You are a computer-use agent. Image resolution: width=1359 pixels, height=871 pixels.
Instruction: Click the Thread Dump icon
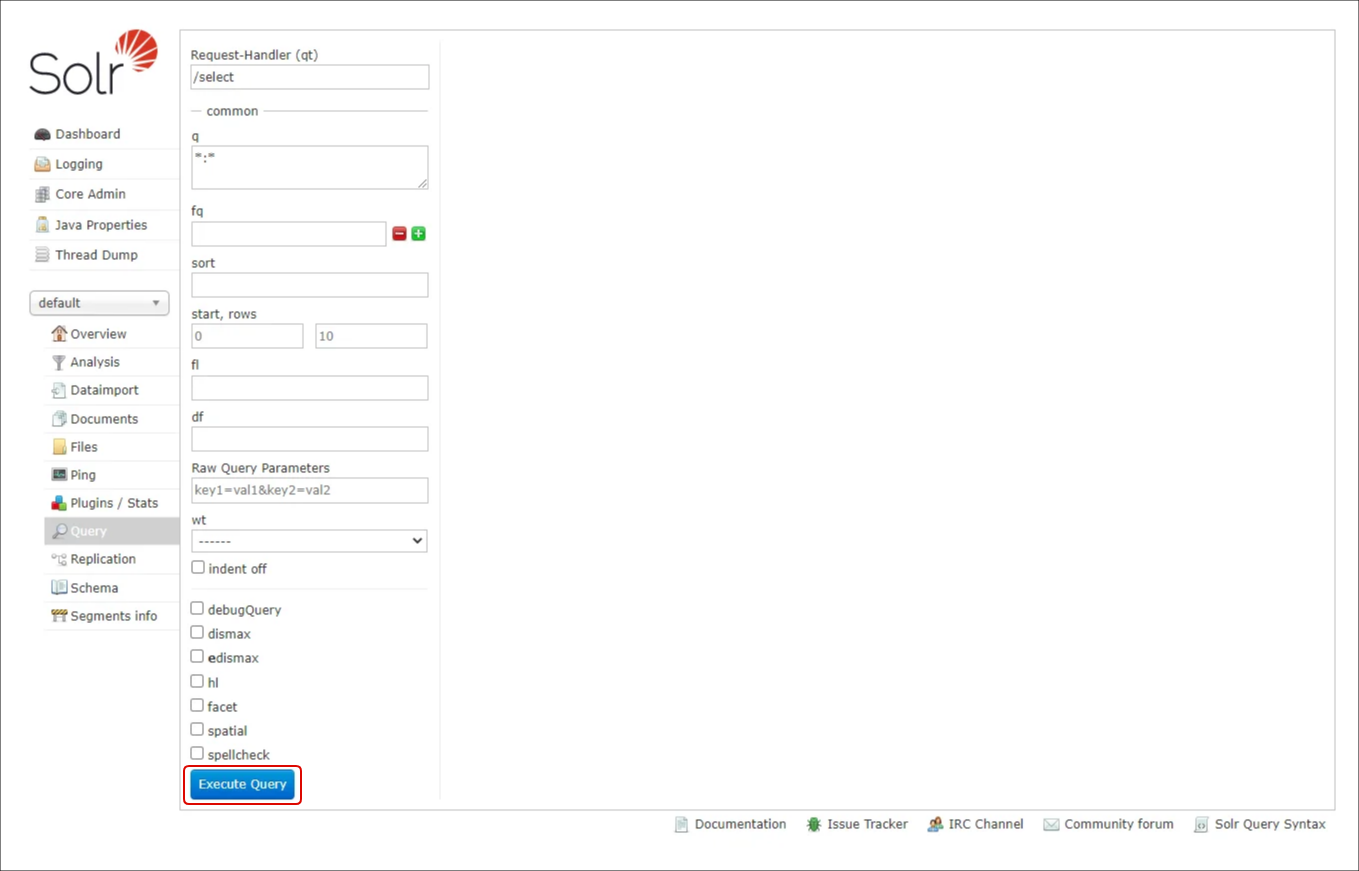coord(42,255)
